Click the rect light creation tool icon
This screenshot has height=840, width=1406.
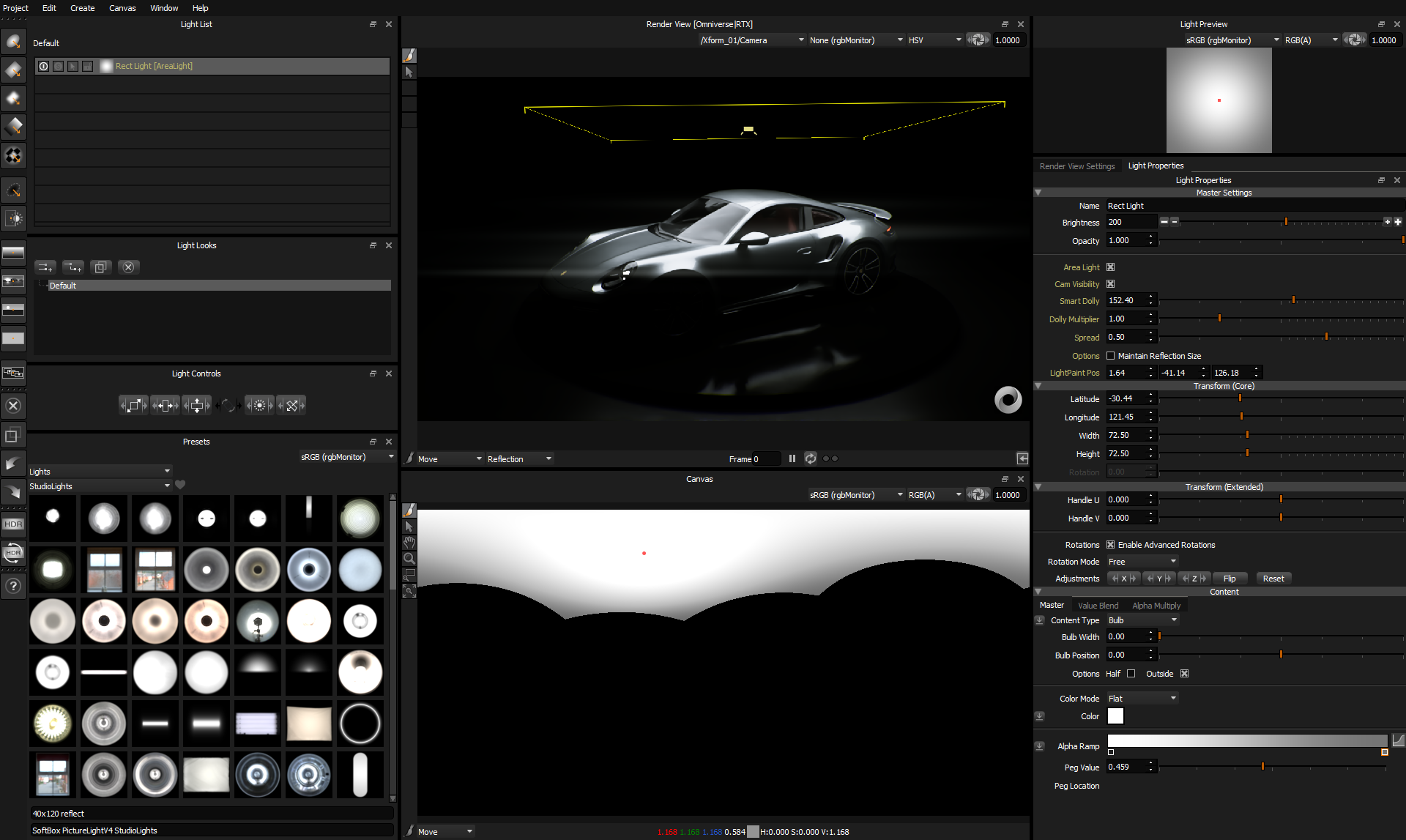13,70
